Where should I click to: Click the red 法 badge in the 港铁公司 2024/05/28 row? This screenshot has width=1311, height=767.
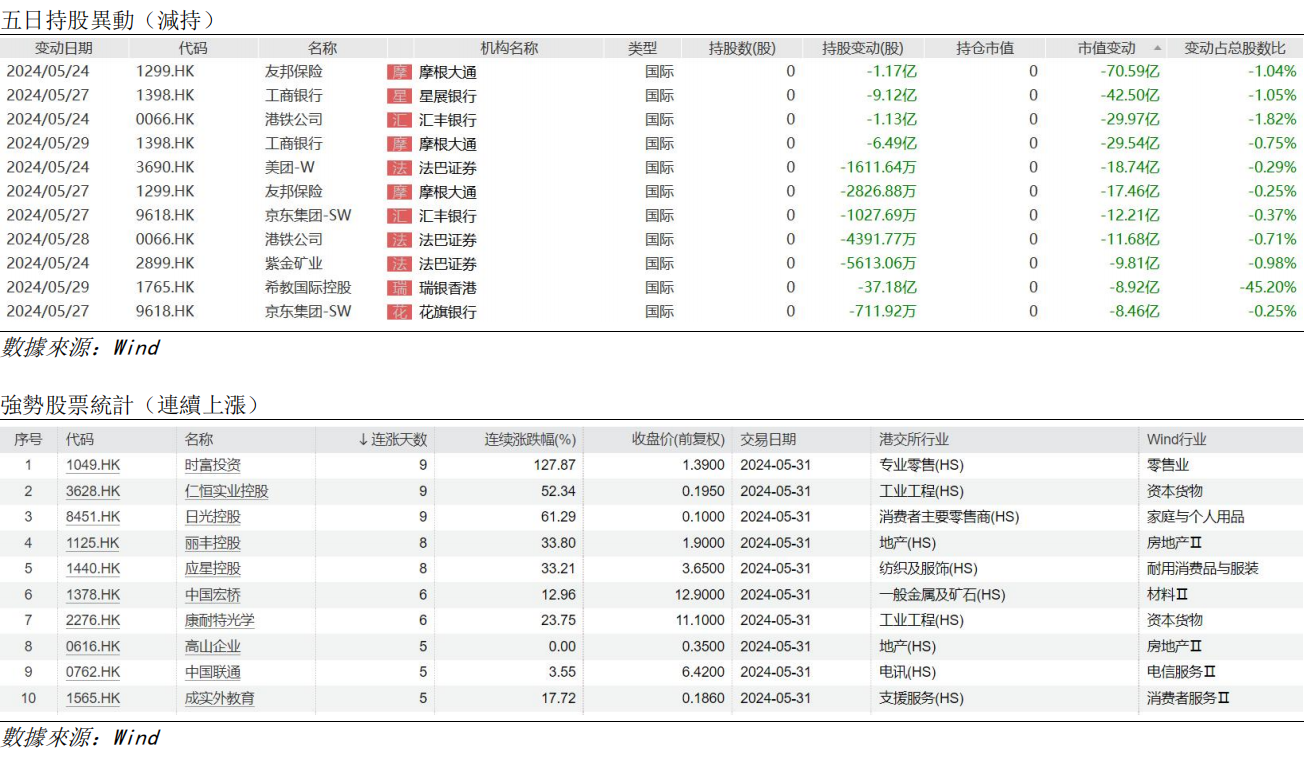pos(399,240)
